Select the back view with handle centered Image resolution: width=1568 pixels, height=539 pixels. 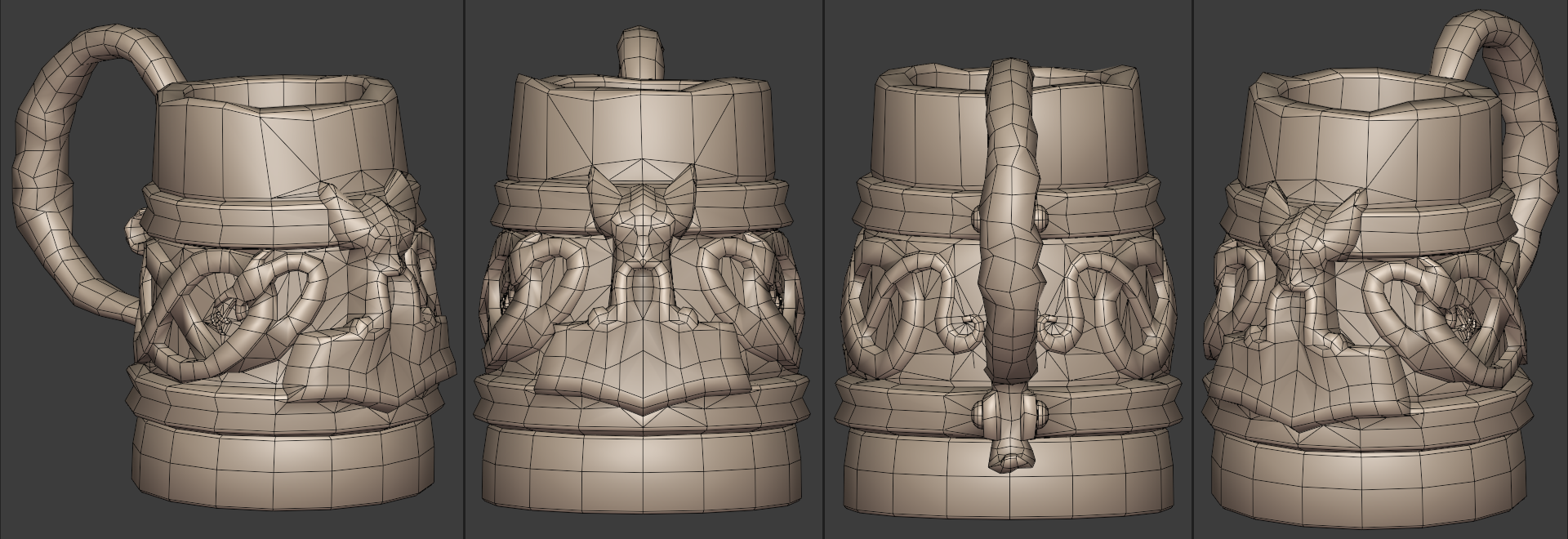pyautogui.click(x=1008, y=269)
